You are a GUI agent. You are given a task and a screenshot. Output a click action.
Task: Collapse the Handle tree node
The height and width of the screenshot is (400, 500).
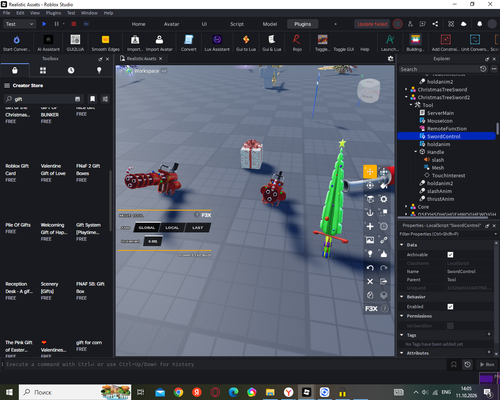416,152
